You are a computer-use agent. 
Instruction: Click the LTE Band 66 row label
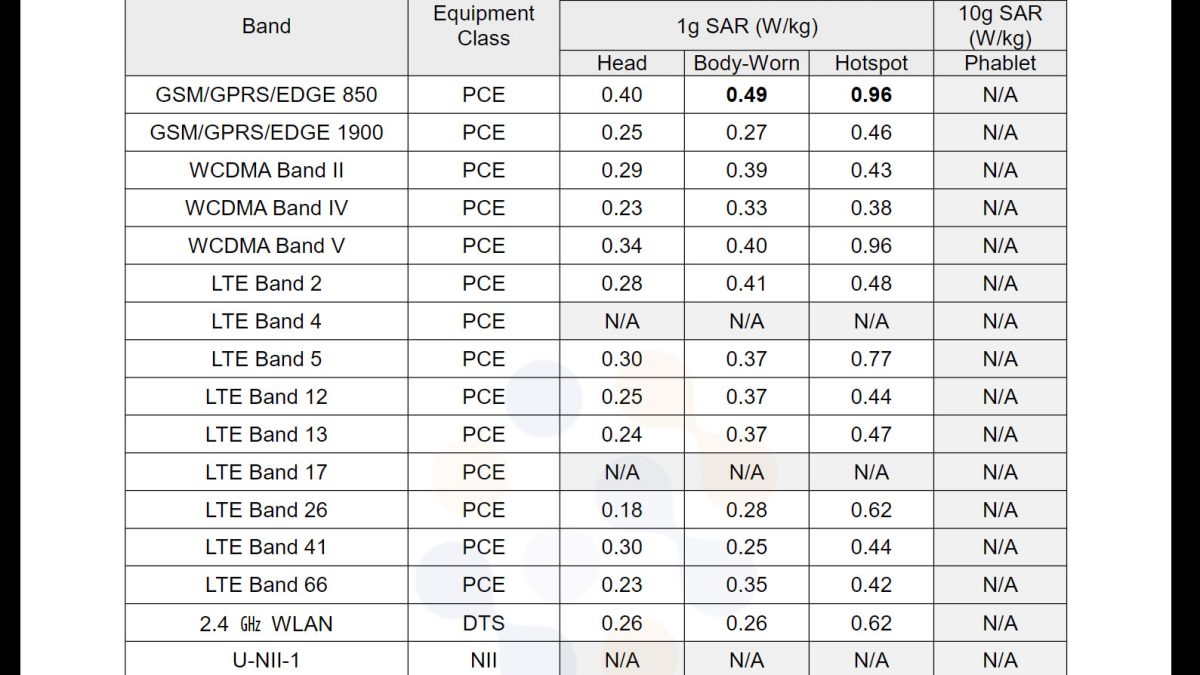[x=266, y=585]
